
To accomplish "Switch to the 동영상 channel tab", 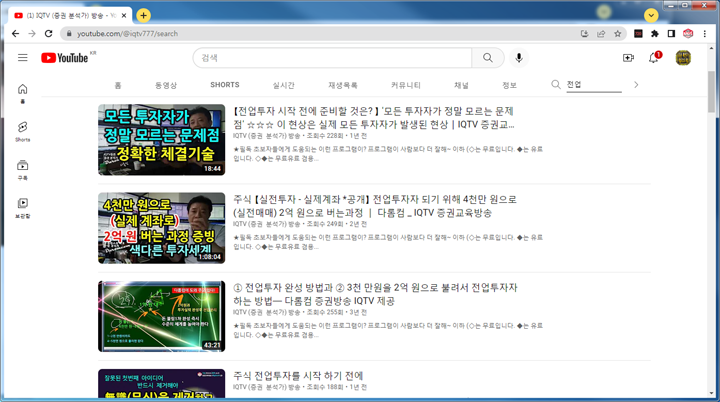I will click(166, 85).
